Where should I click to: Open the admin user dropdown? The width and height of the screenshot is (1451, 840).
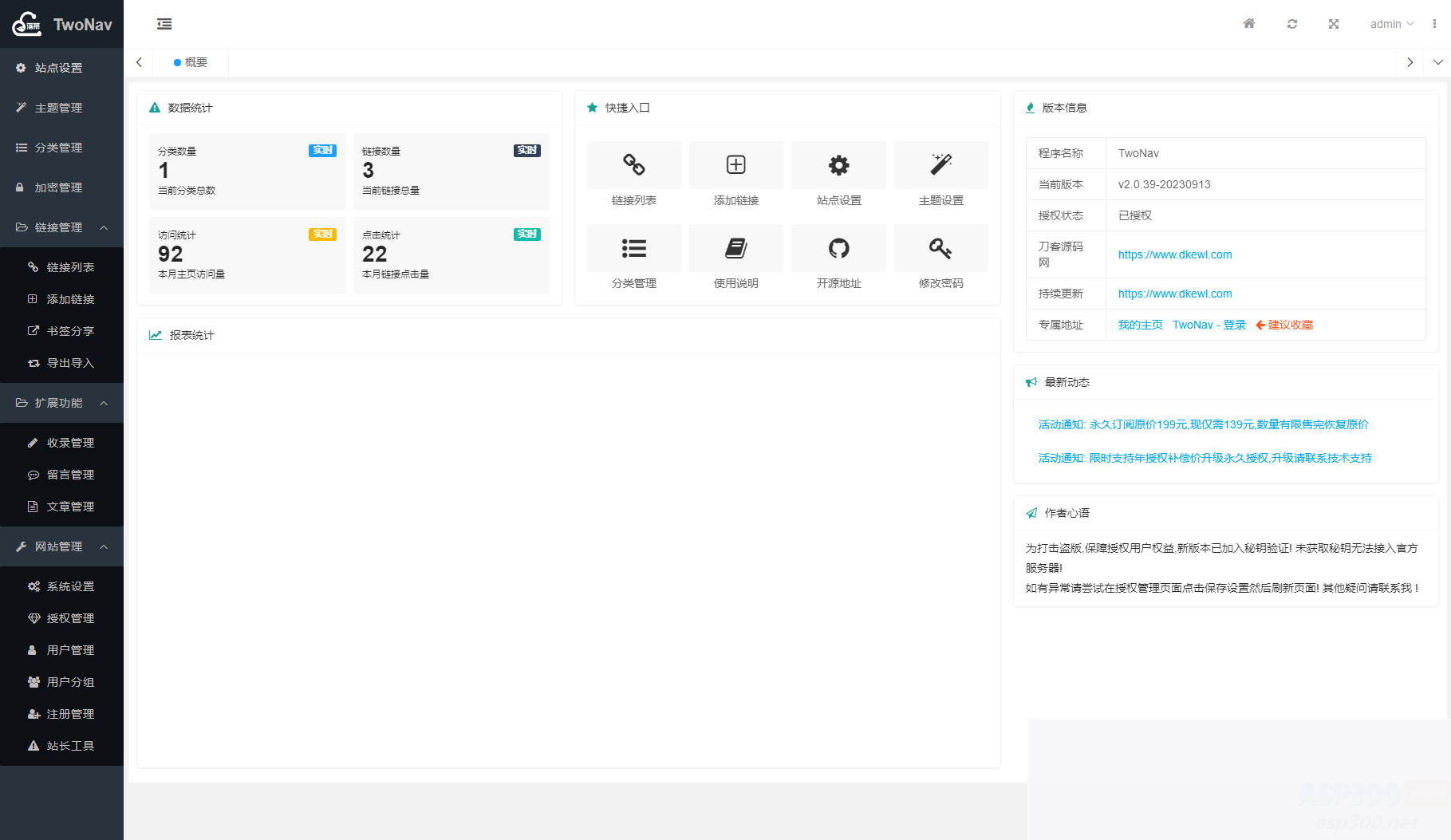(x=1391, y=24)
